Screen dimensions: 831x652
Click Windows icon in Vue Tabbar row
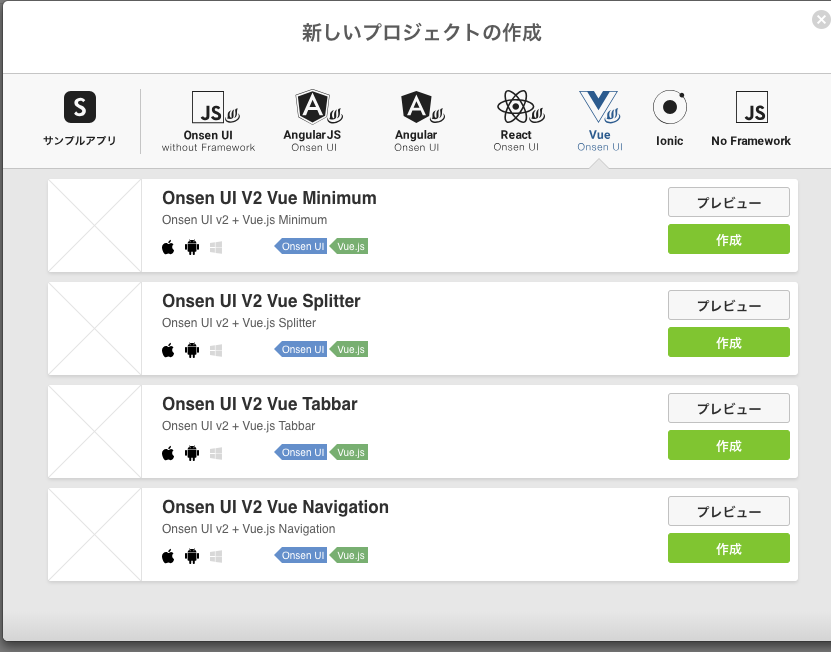[216, 453]
